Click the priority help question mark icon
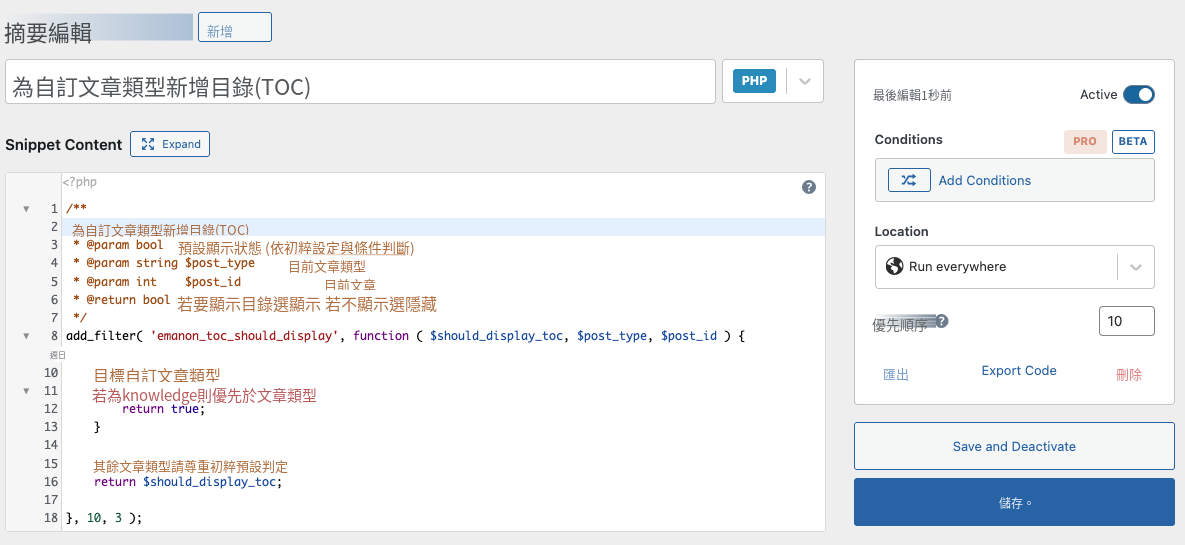Viewport: 1185px width, 545px height. (x=942, y=321)
